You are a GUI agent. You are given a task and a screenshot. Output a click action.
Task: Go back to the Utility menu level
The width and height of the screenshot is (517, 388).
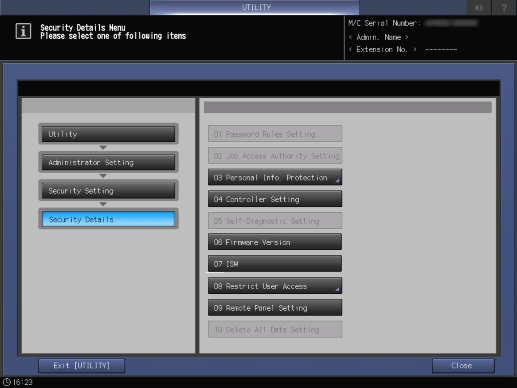pos(108,134)
